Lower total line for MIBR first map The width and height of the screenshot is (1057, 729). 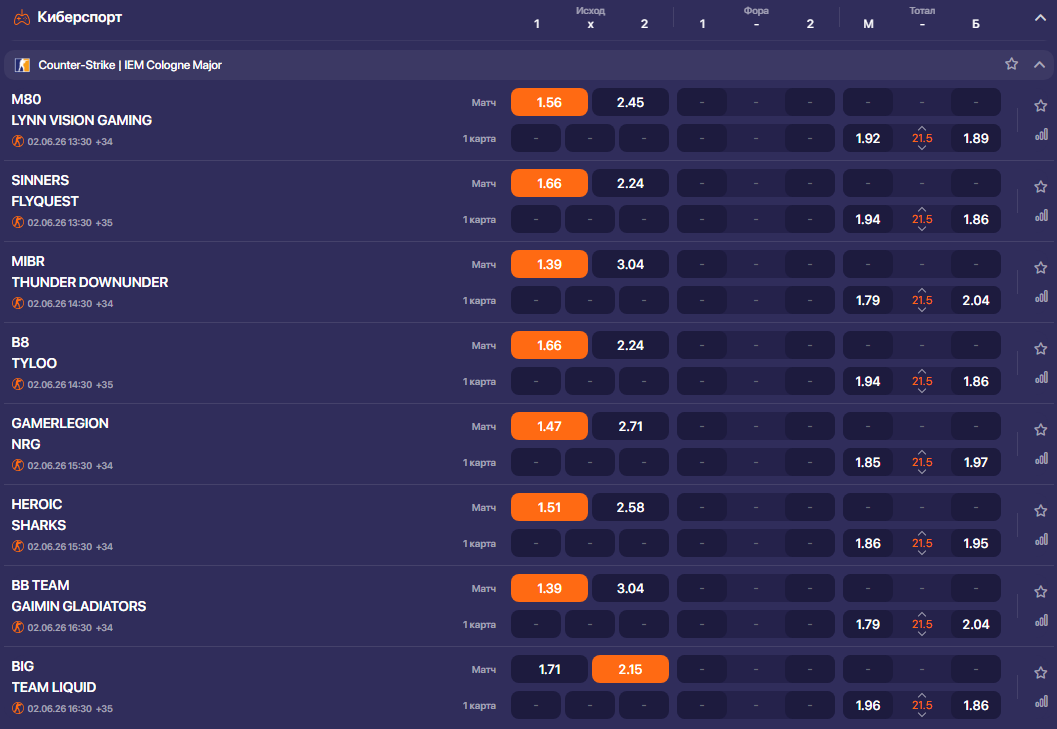pos(922,310)
